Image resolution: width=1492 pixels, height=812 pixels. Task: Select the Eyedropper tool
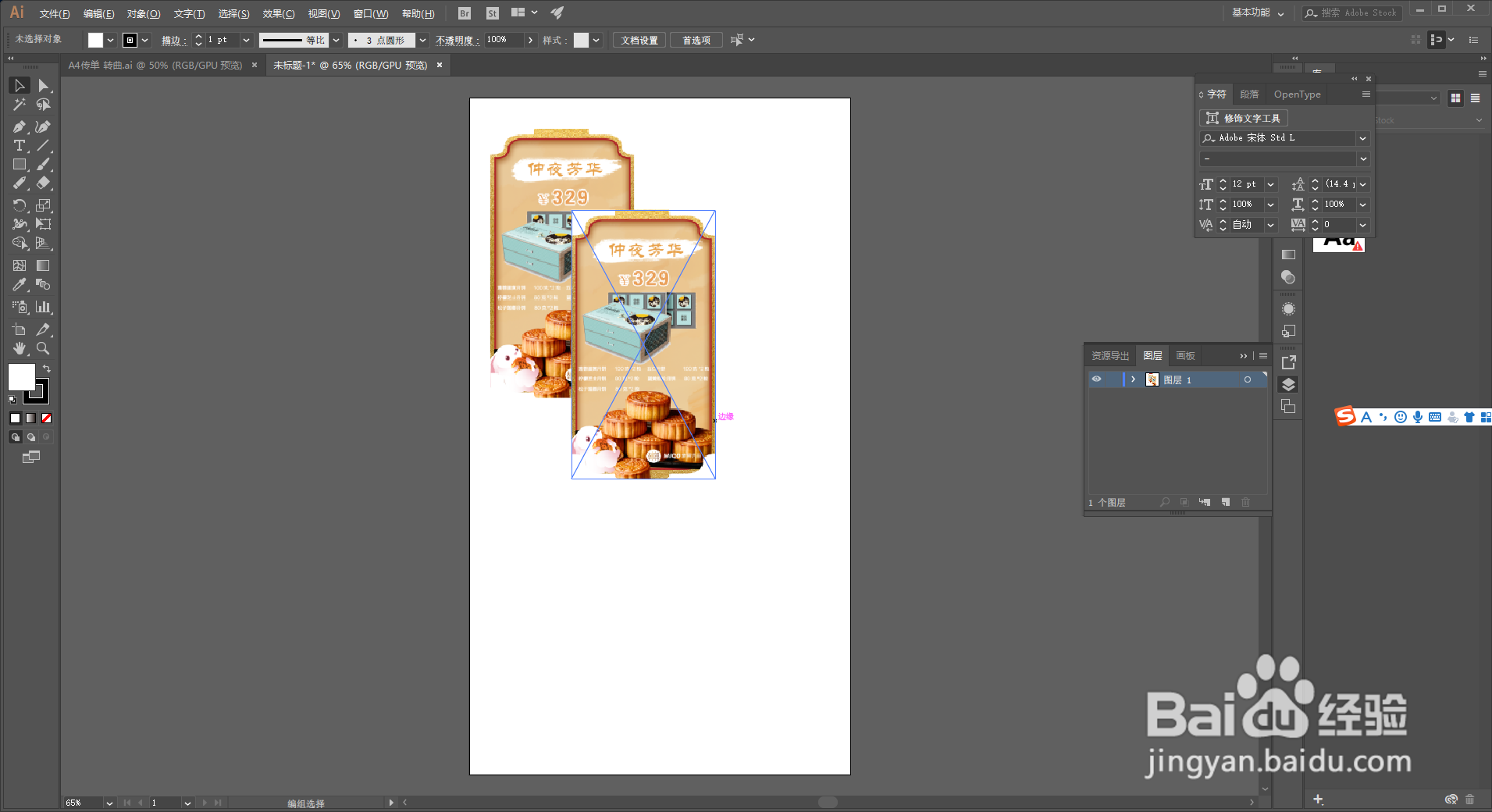20,285
